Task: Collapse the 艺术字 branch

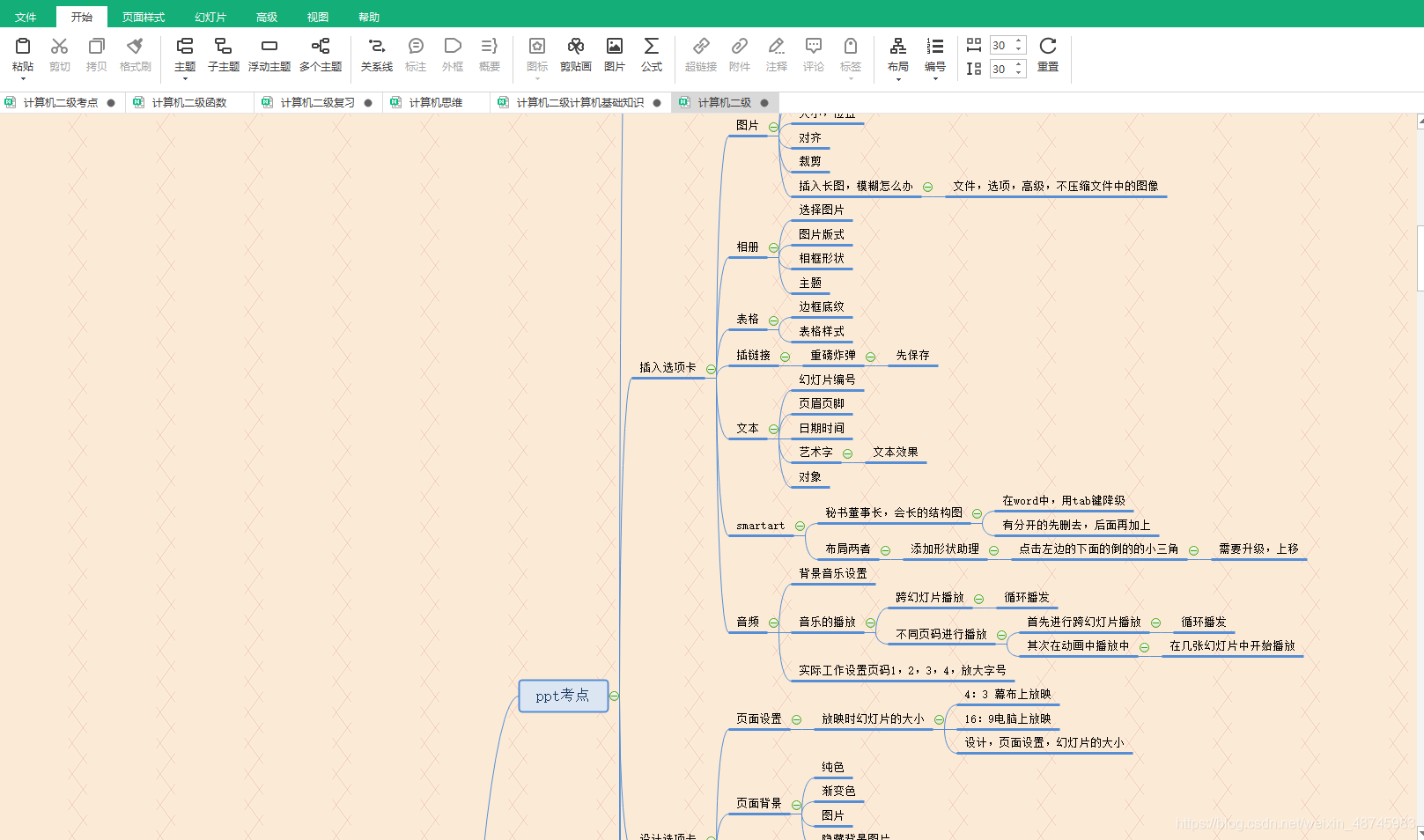Action: point(847,453)
